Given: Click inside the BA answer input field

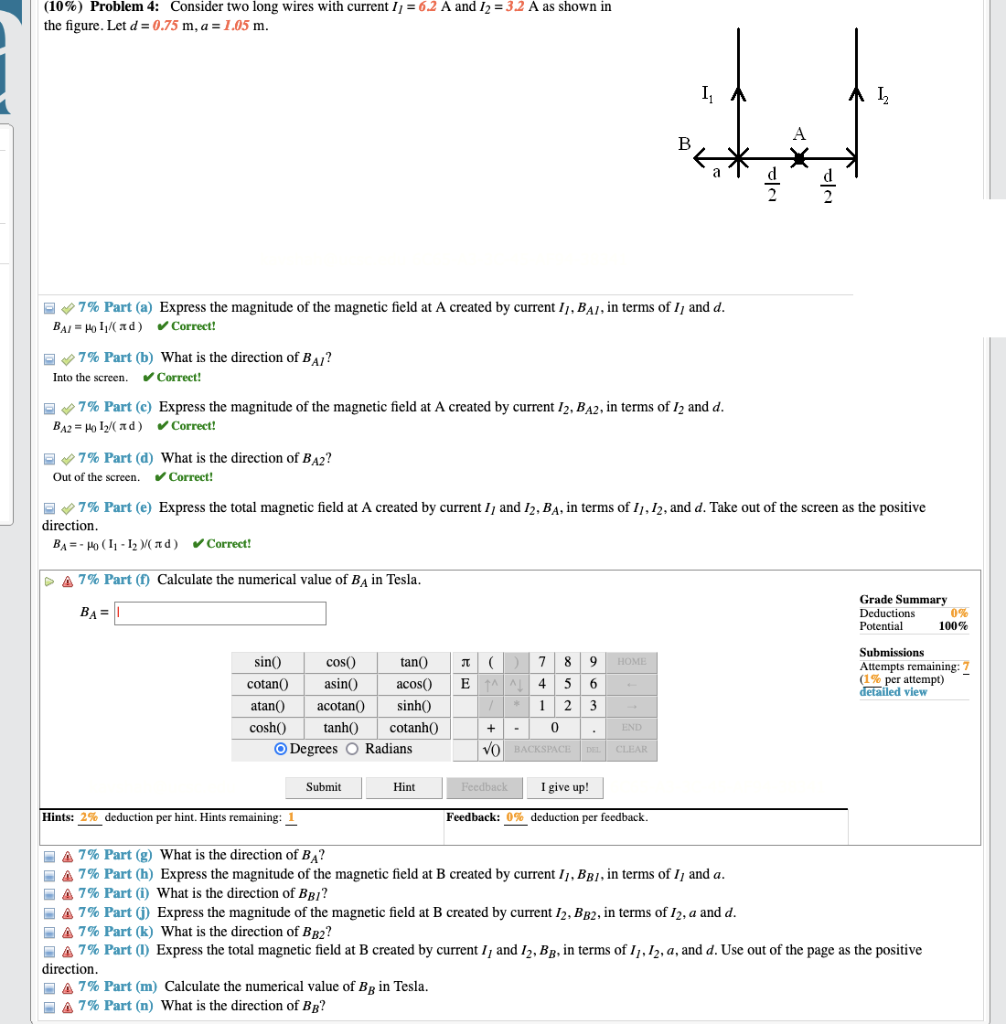Looking at the screenshot, I should click(x=220, y=613).
